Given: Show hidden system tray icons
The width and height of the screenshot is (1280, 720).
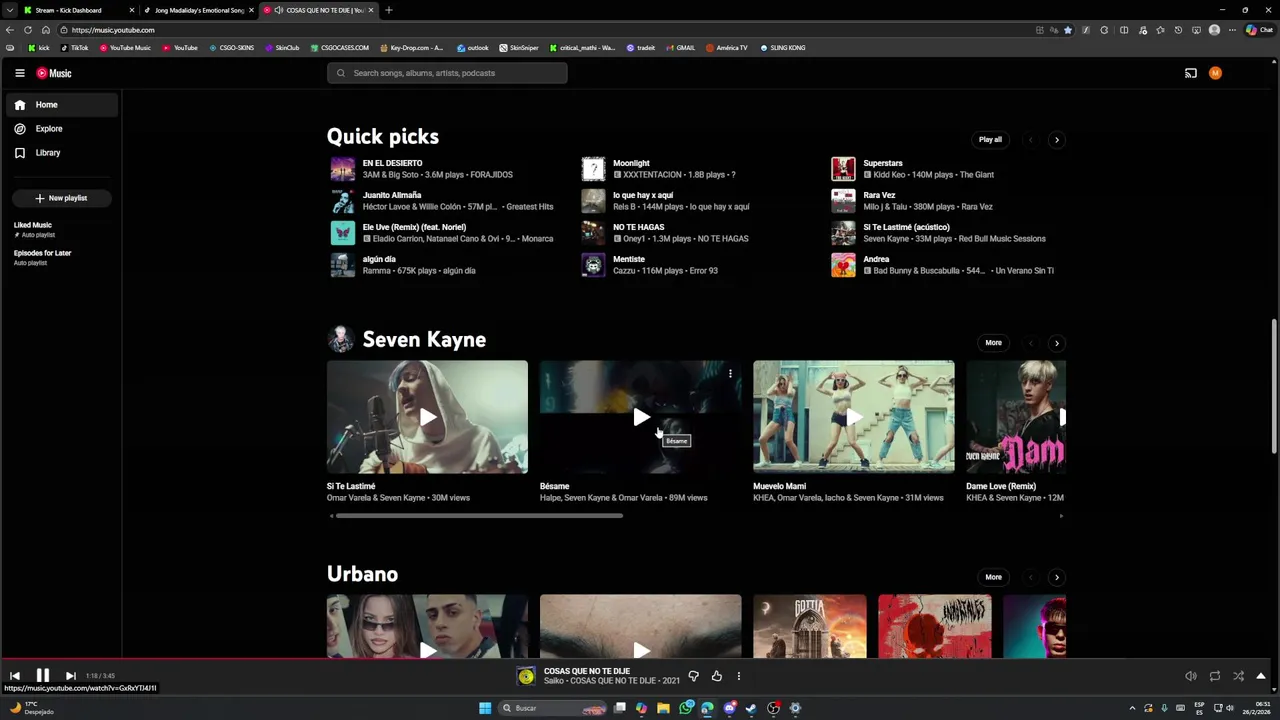Looking at the screenshot, I should [x=1132, y=708].
